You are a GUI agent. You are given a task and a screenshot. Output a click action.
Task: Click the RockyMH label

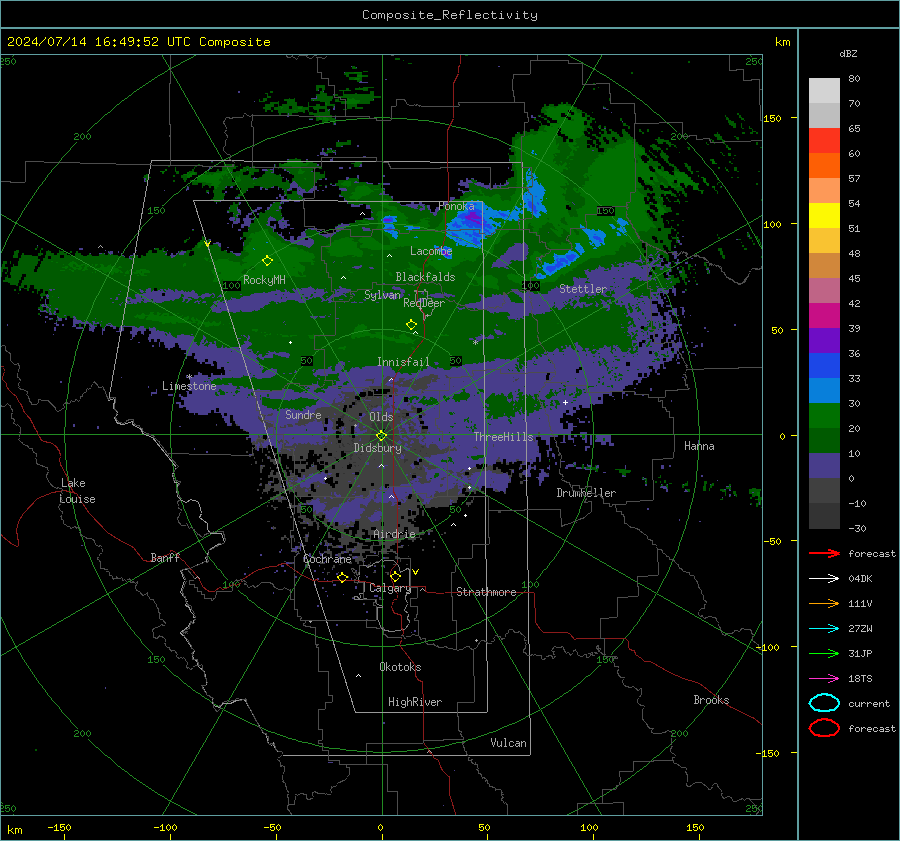tap(264, 280)
